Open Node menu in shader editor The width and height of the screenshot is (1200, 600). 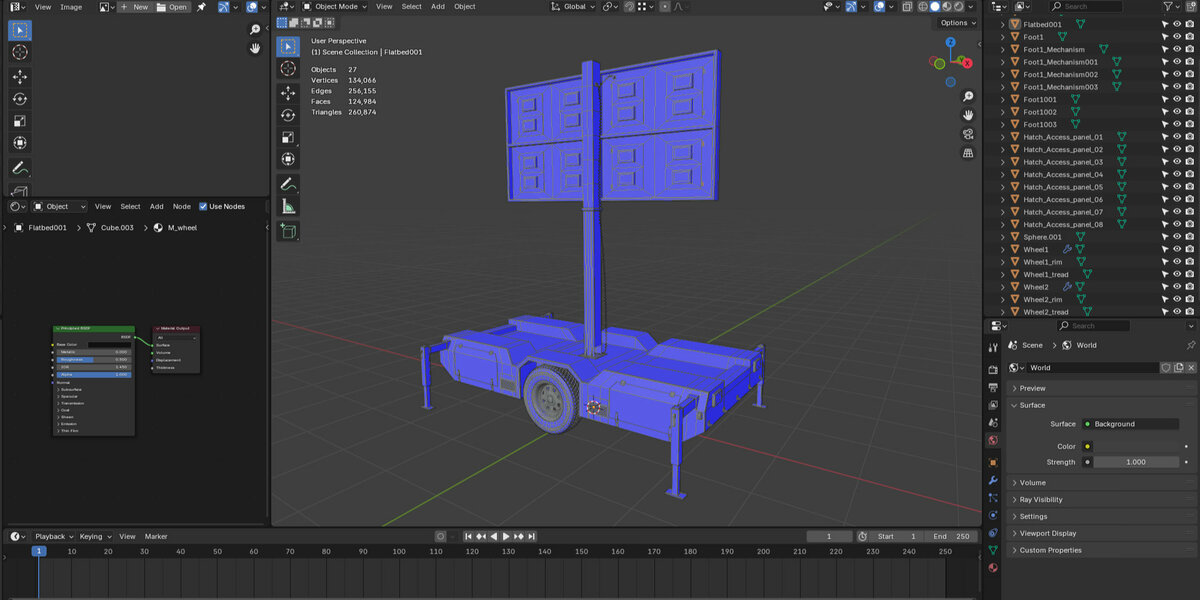[x=182, y=207]
